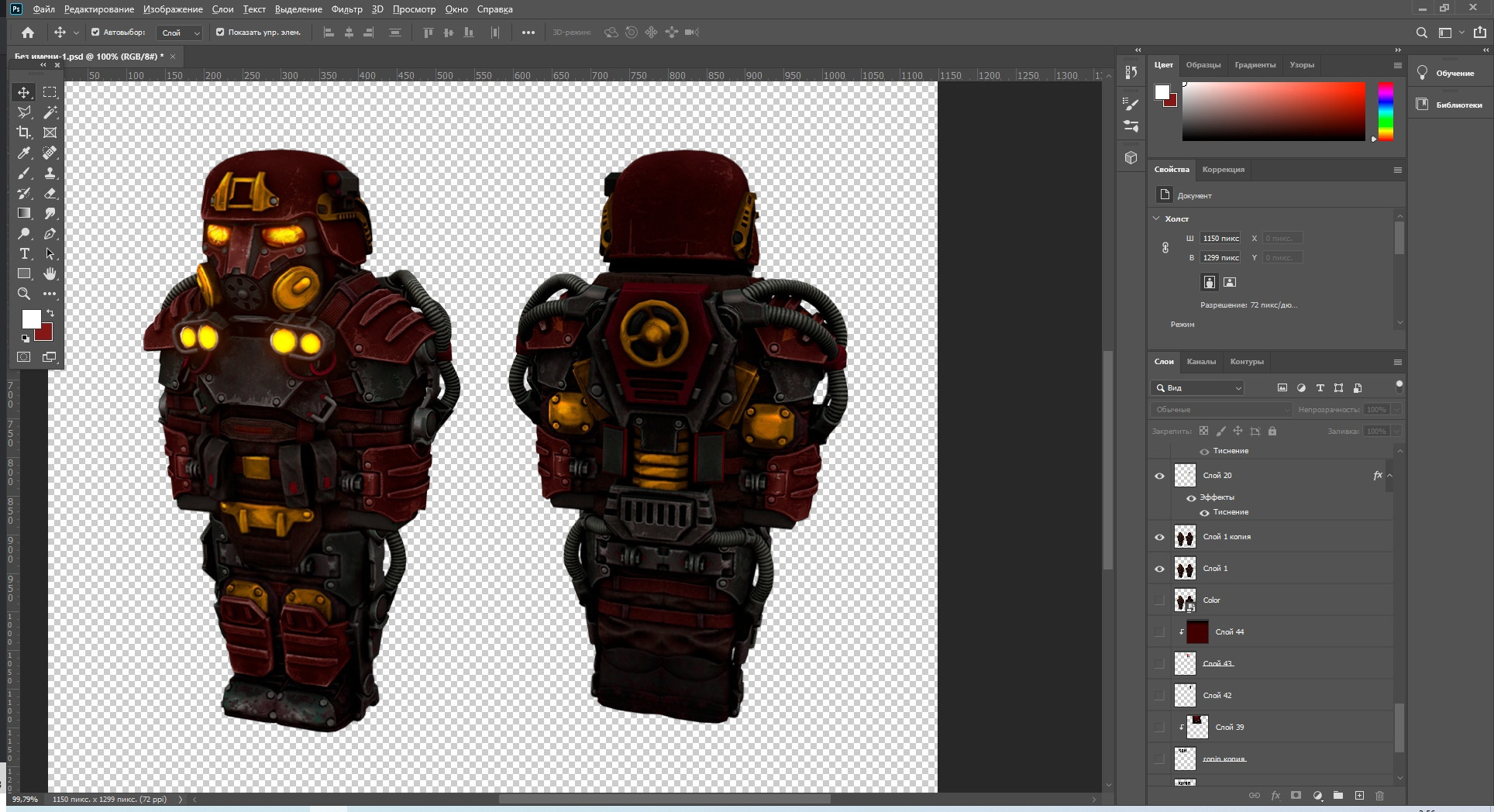Click the more options ellipsis in options bar
The image size is (1494, 812).
pyautogui.click(x=528, y=33)
